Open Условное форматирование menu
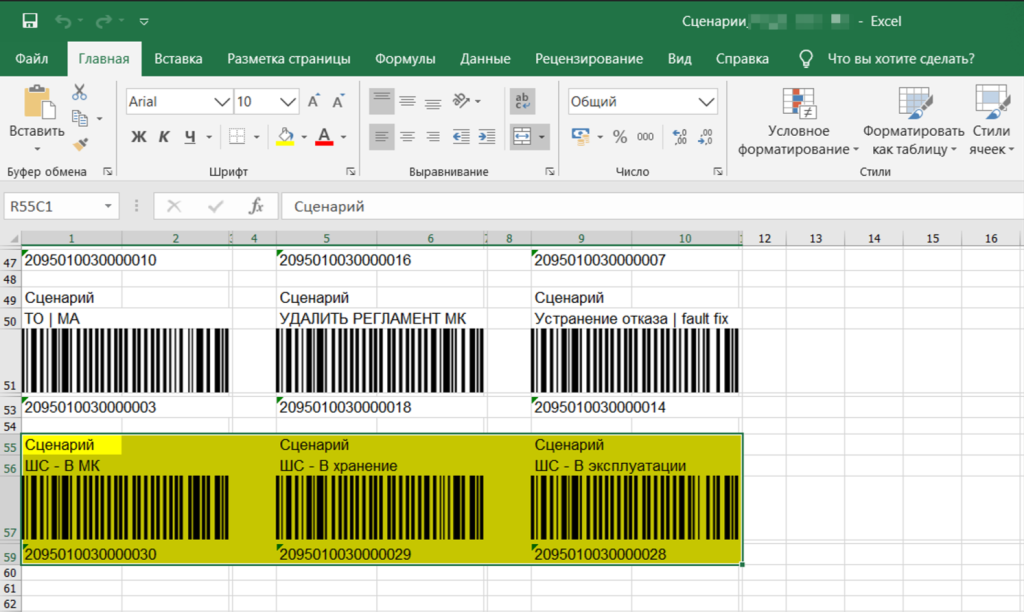Screen dimensions: 1024x612 (798, 122)
